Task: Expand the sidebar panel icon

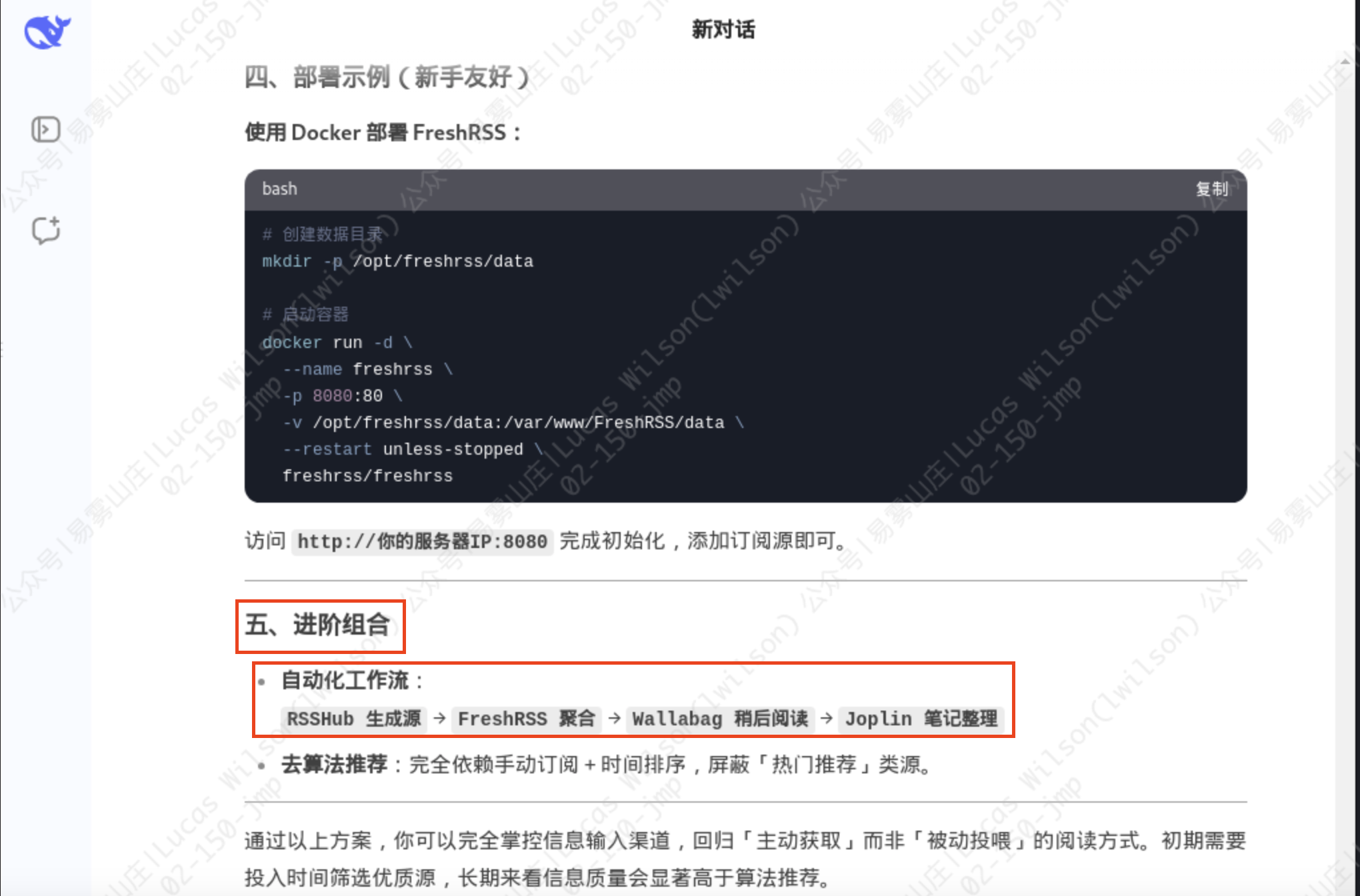Action: (x=46, y=129)
